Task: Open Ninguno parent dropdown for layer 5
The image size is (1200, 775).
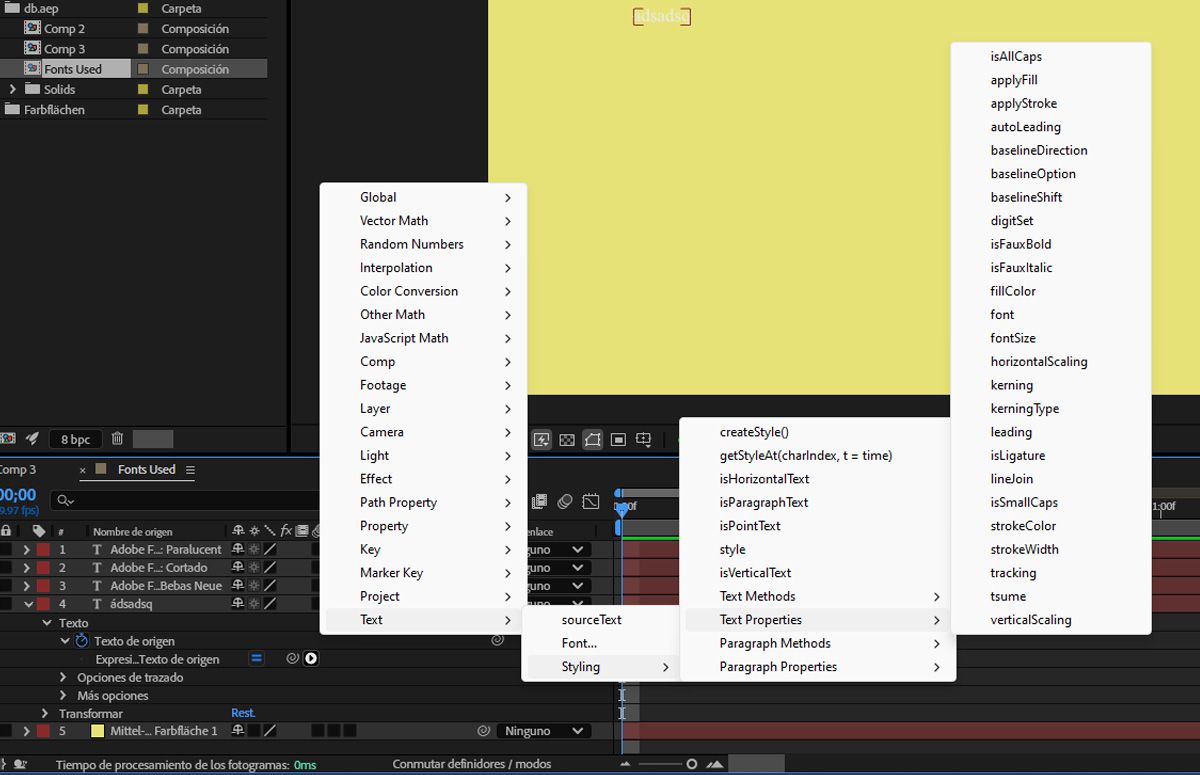Action: click(x=544, y=731)
